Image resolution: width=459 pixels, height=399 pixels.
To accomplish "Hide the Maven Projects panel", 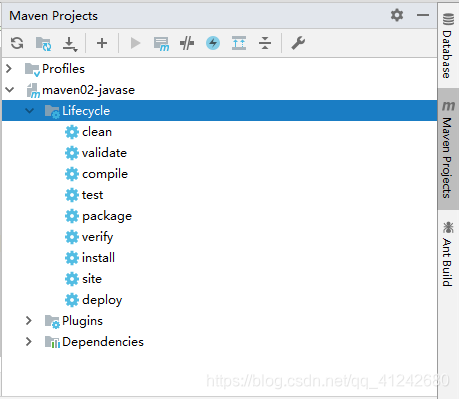I will (x=423, y=15).
